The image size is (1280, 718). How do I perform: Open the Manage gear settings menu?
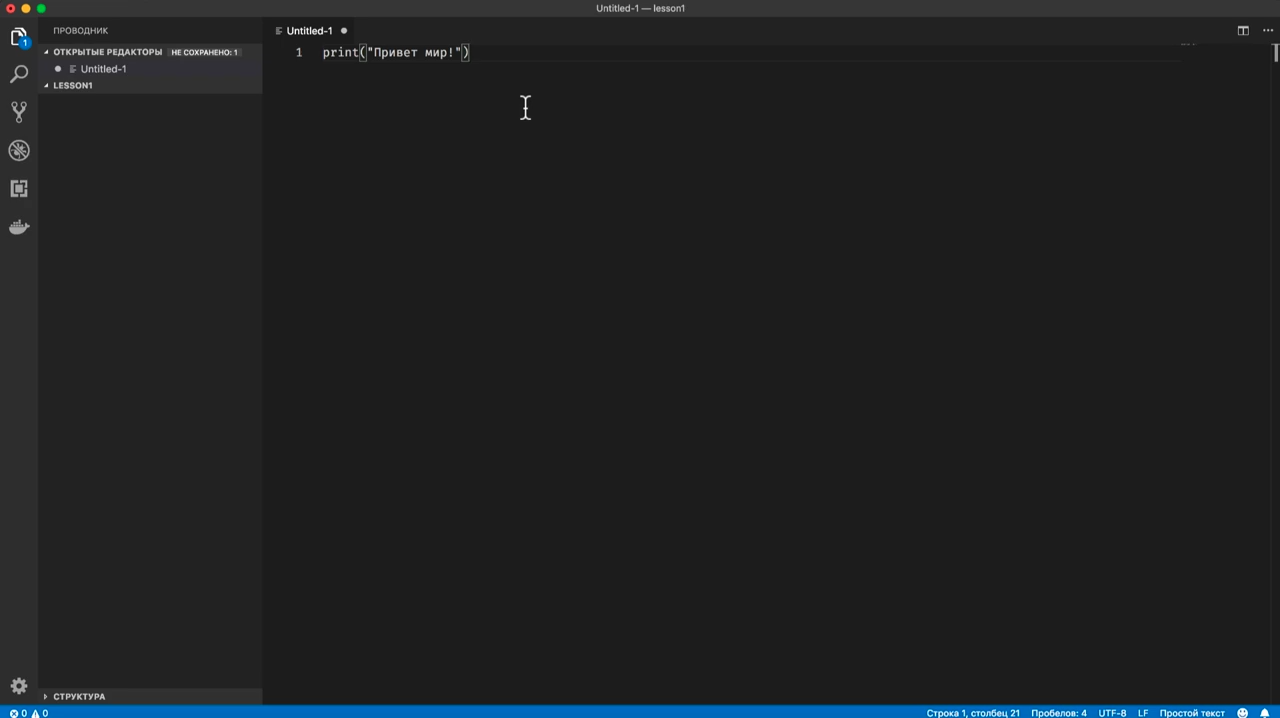19,686
